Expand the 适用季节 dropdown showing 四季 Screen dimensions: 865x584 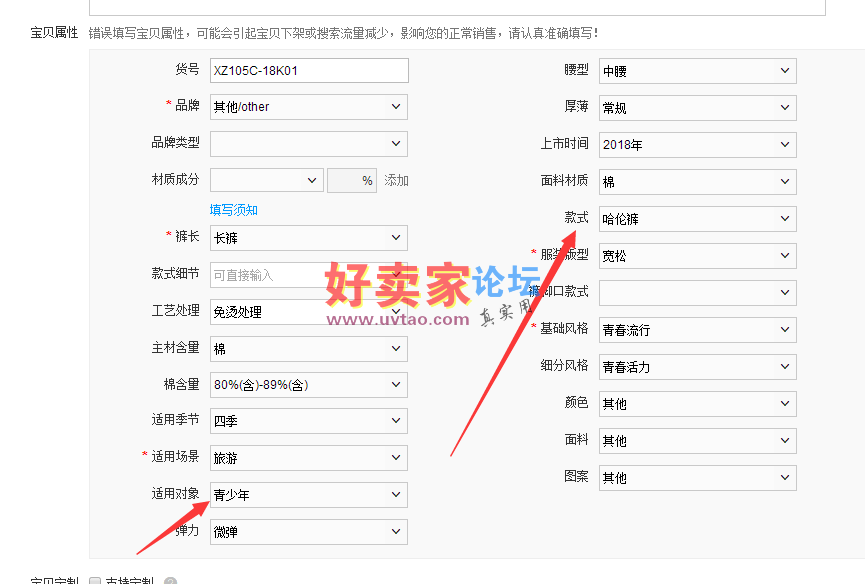coord(308,421)
